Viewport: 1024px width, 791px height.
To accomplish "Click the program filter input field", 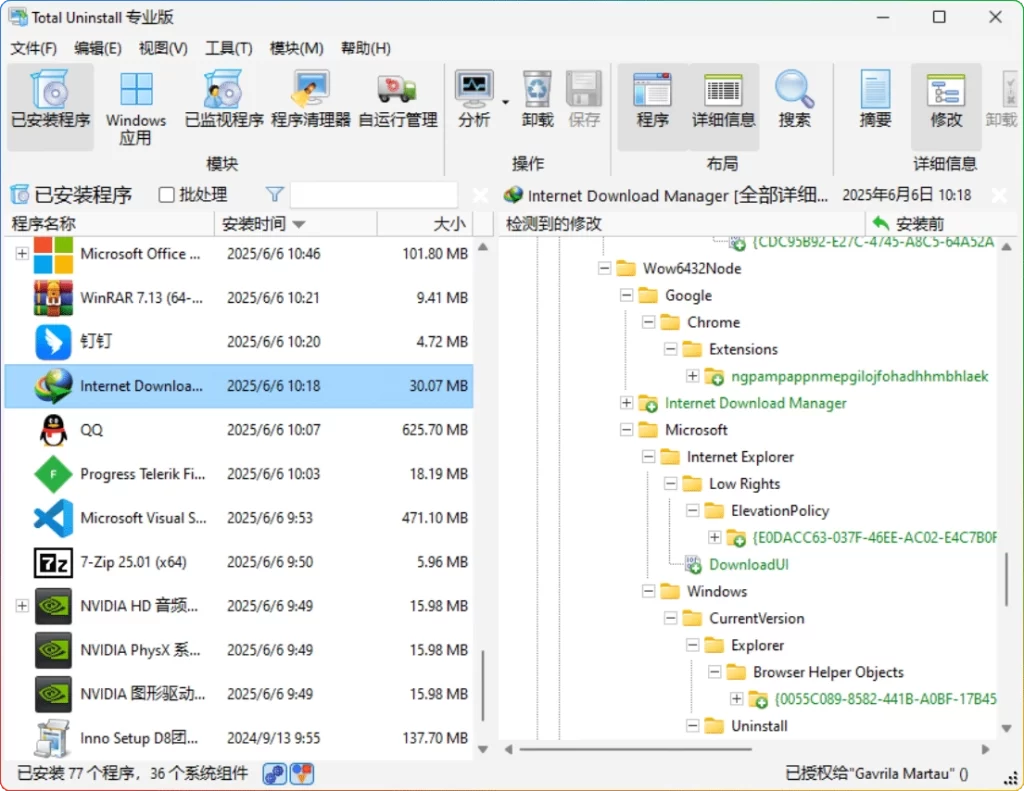I will pyautogui.click(x=374, y=194).
